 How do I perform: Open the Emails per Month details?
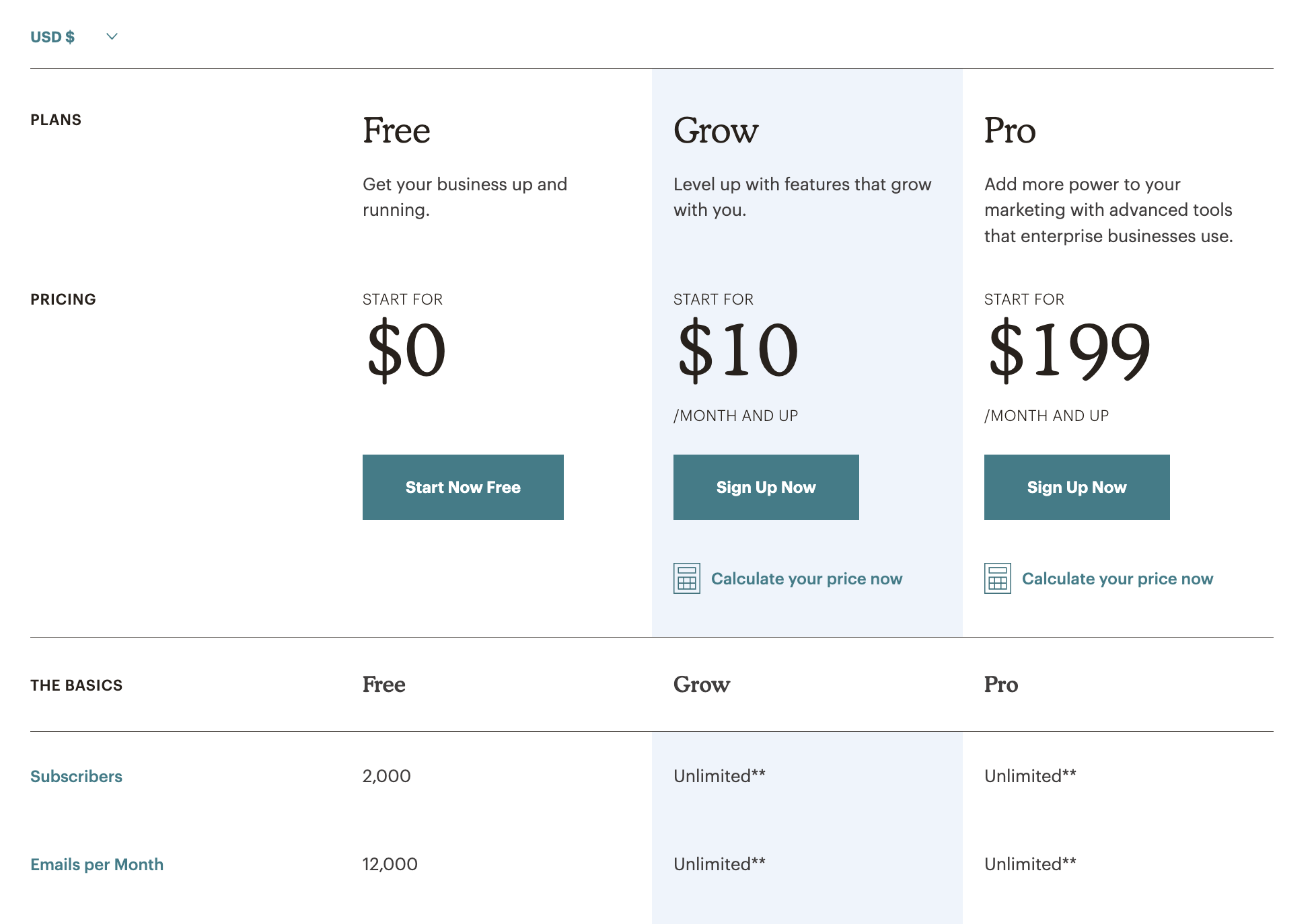97,864
